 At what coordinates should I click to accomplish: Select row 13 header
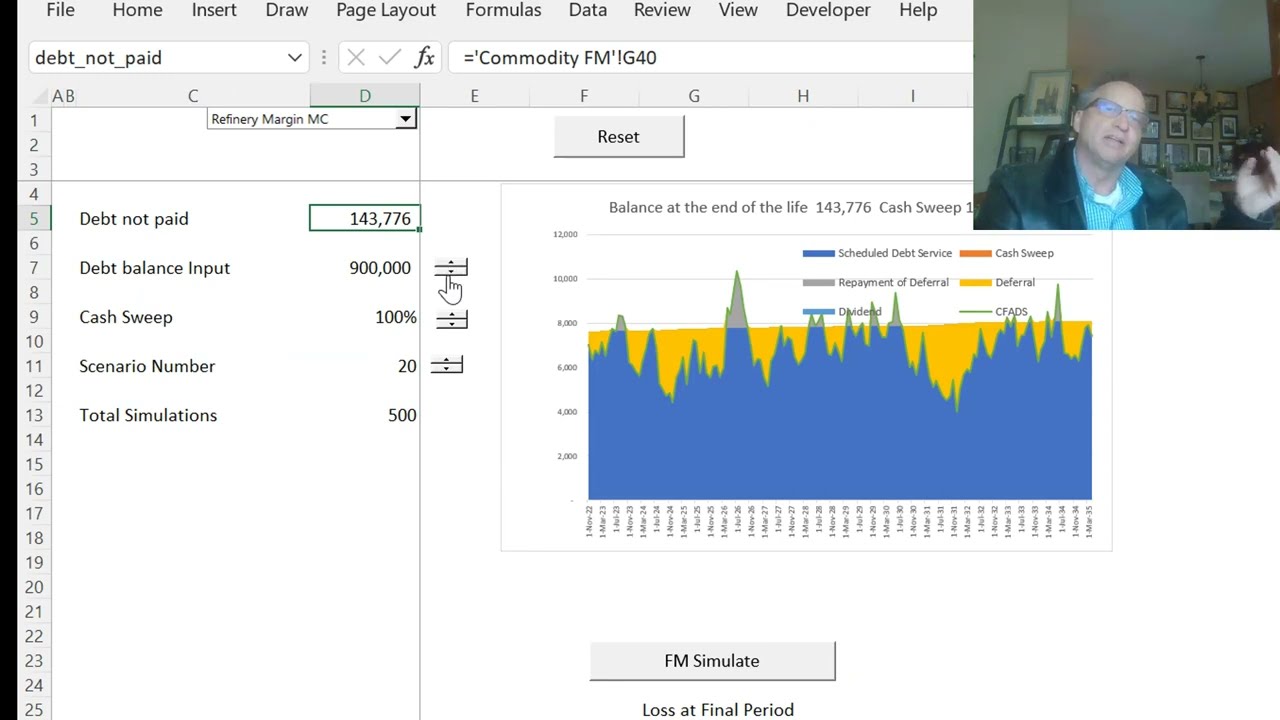point(34,415)
